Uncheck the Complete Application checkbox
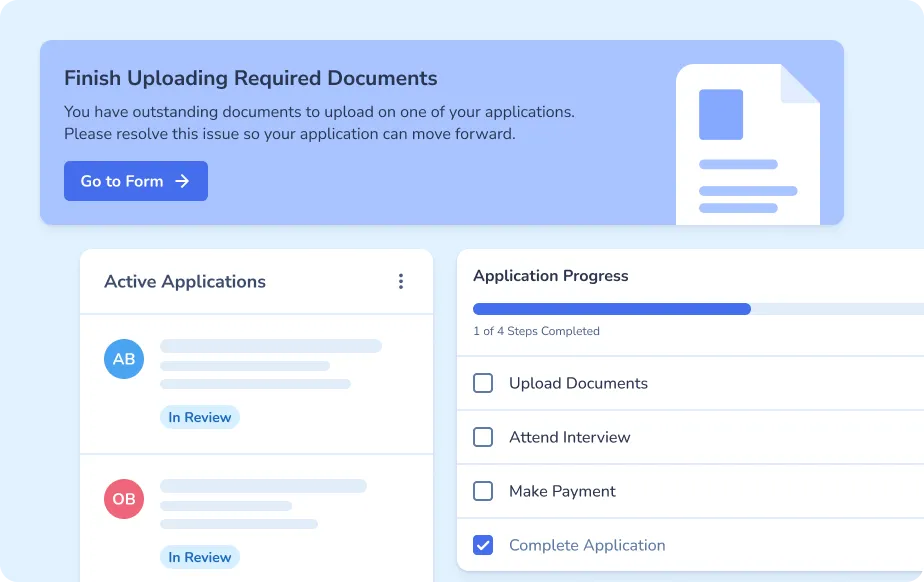Viewport: 924px width, 582px height. click(x=483, y=545)
